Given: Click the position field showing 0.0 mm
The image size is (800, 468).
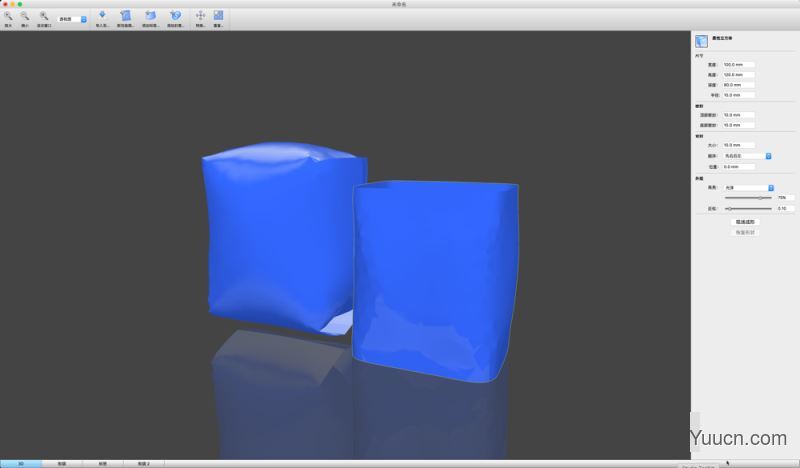Looking at the screenshot, I should [738, 167].
